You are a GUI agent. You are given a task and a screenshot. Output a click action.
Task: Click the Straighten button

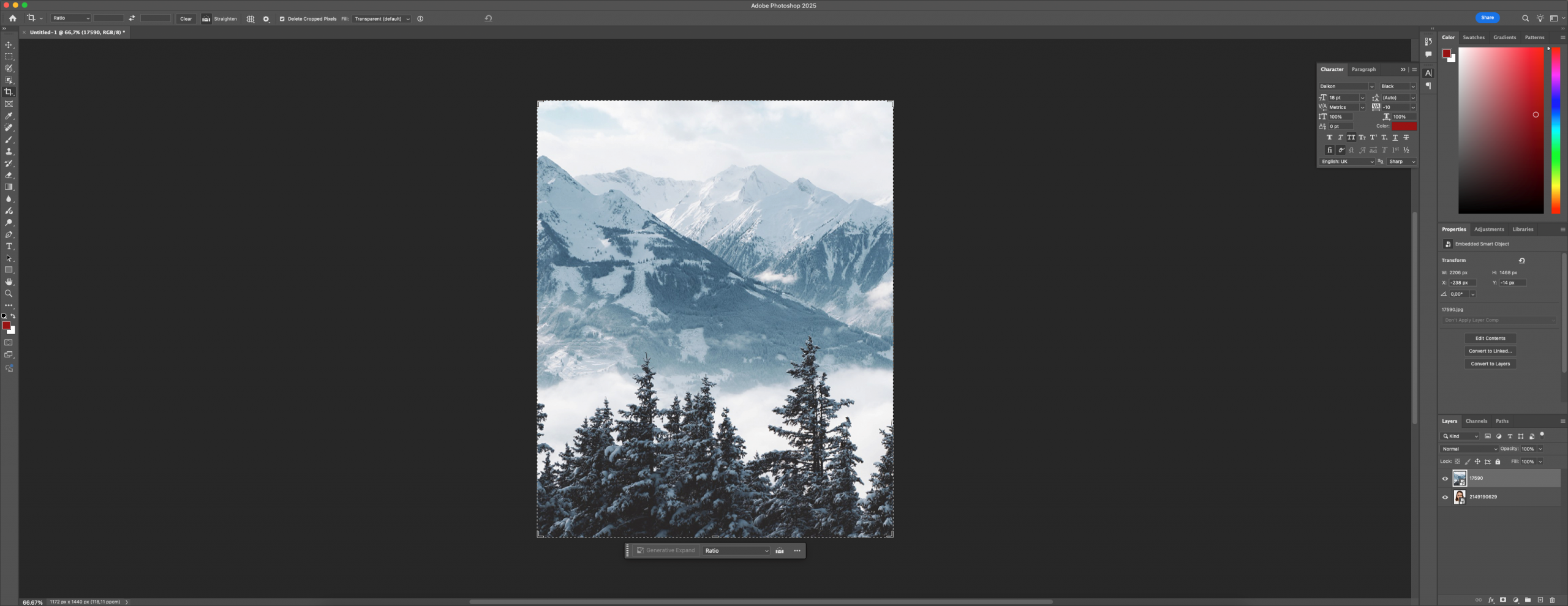click(220, 19)
